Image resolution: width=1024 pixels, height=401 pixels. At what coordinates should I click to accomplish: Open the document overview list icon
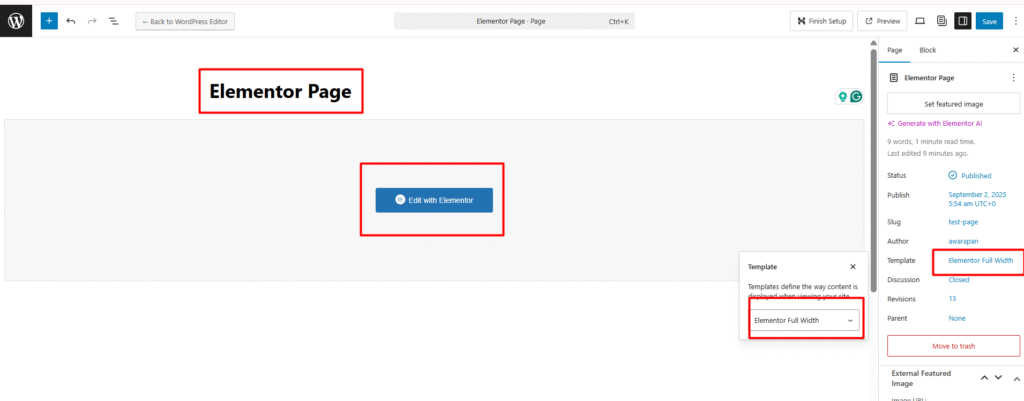pos(113,20)
